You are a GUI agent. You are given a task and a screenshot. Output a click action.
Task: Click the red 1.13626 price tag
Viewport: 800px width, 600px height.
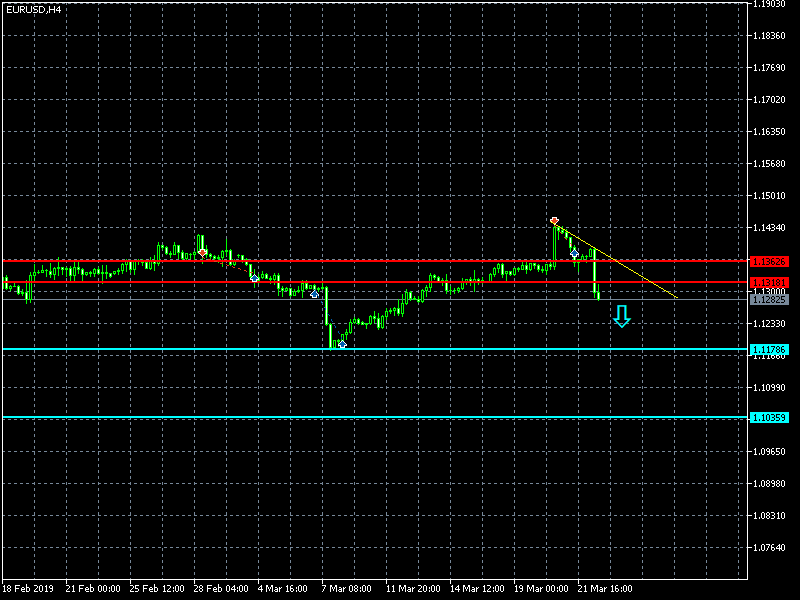tap(769, 262)
